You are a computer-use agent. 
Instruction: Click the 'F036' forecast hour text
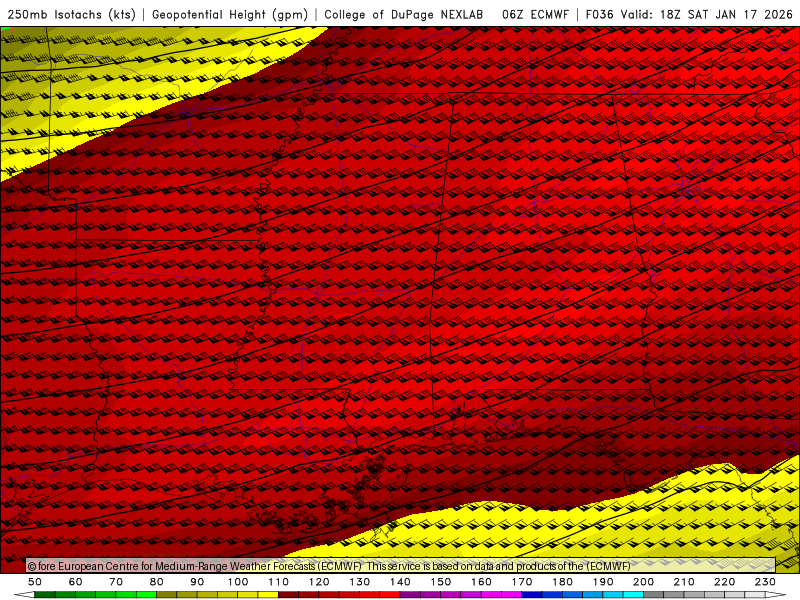click(x=599, y=15)
